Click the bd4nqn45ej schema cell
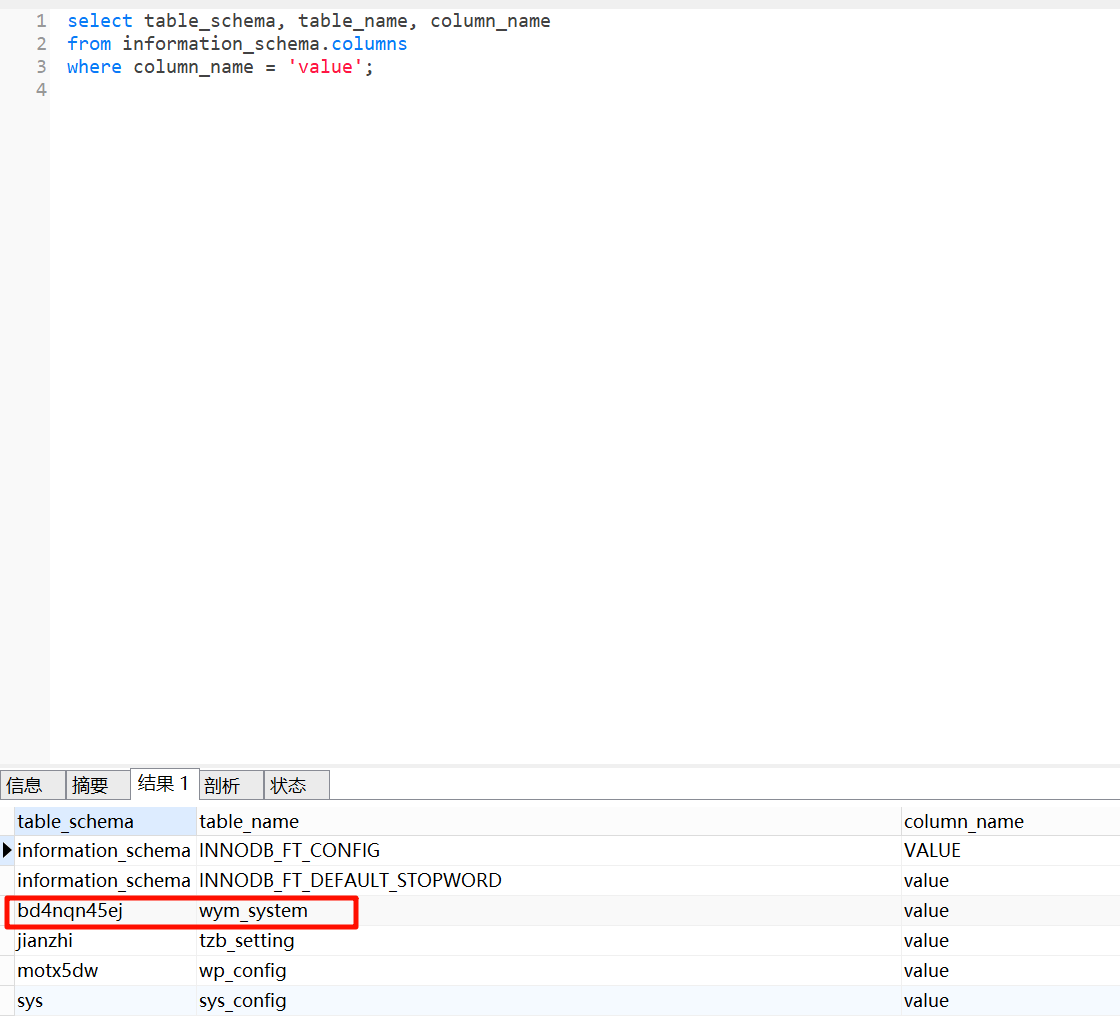 [69, 911]
